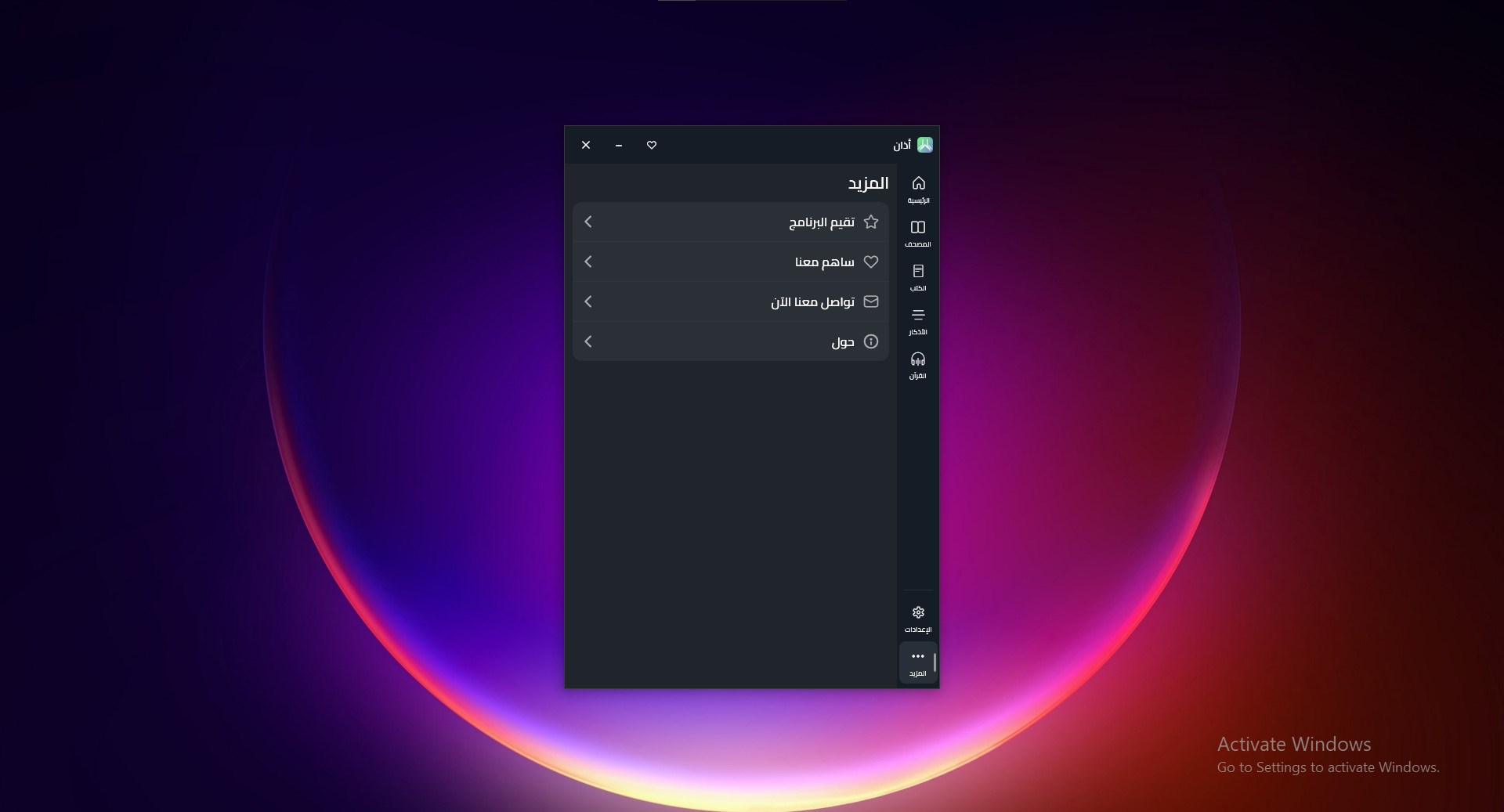Click the heart icon in the title bar
This screenshot has width=1504, height=812.
(x=652, y=146)
